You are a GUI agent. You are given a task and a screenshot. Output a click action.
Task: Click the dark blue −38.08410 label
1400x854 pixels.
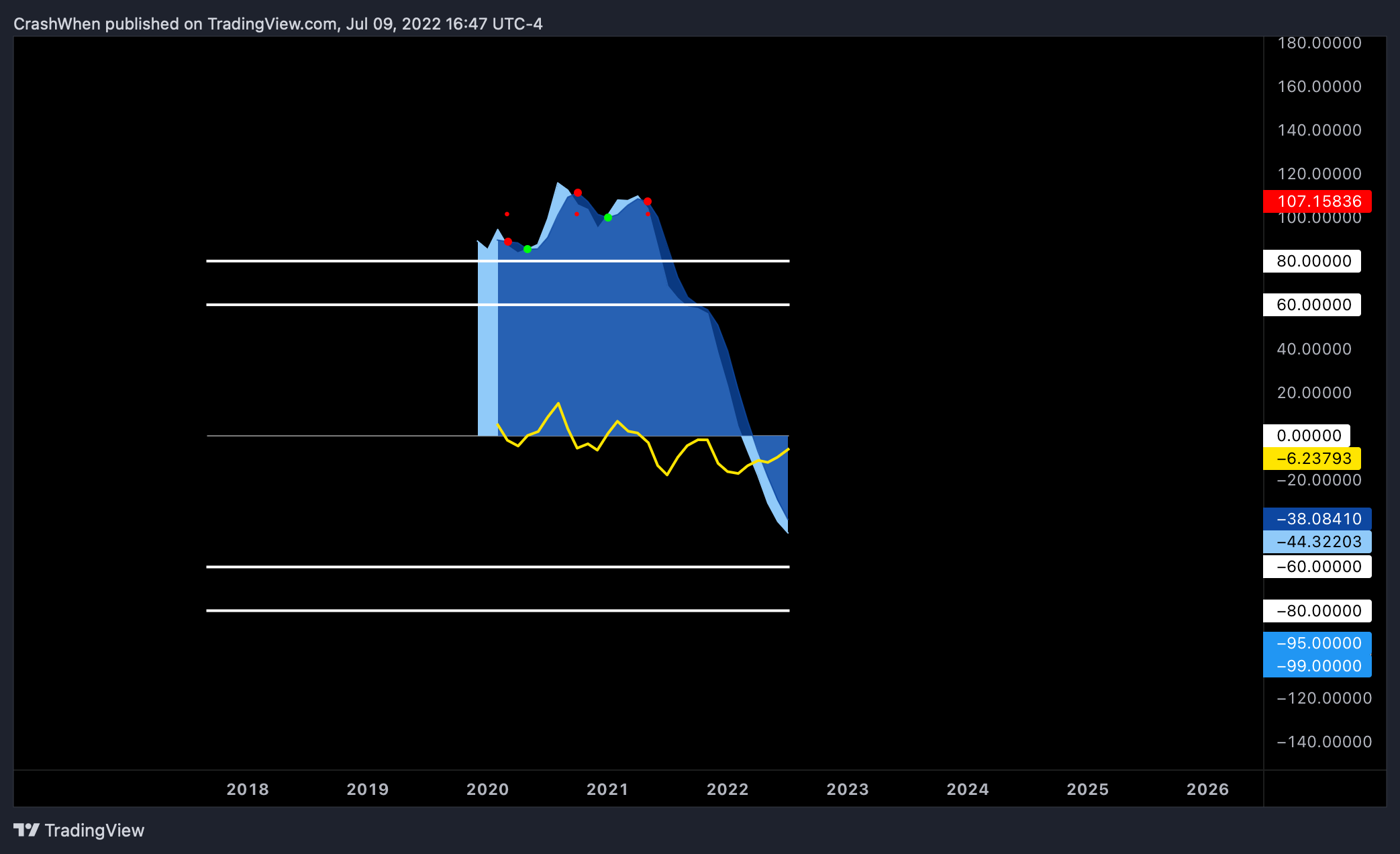tap(1317, 519)
